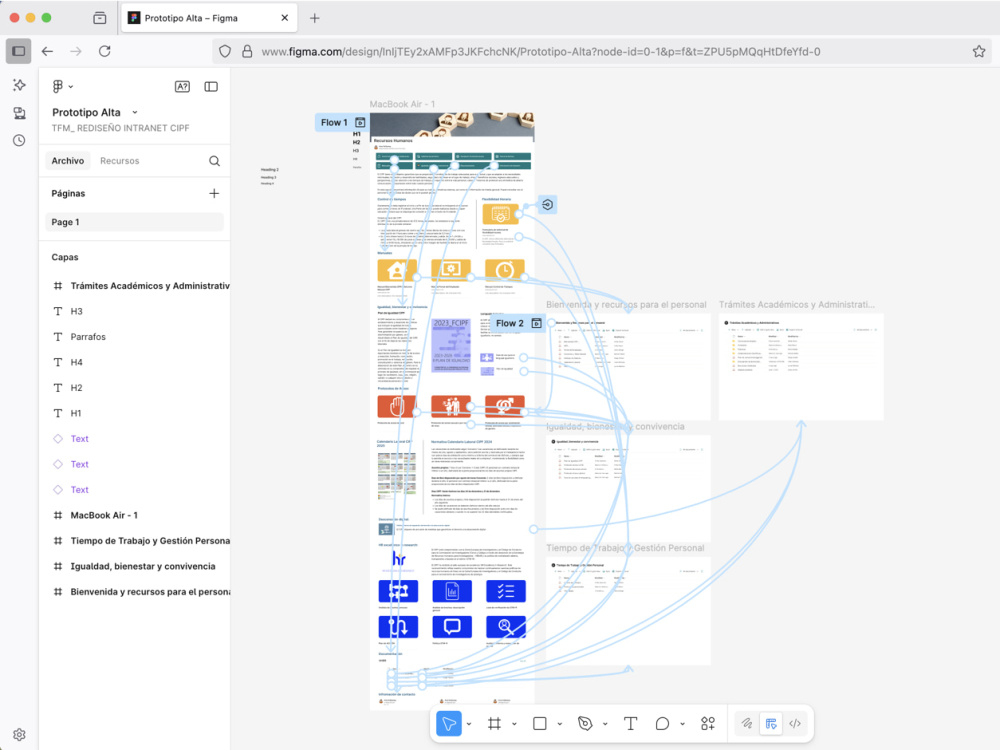Open Comment tool options arrow
The image size is (1000, 750).
(x=682, y=724)
